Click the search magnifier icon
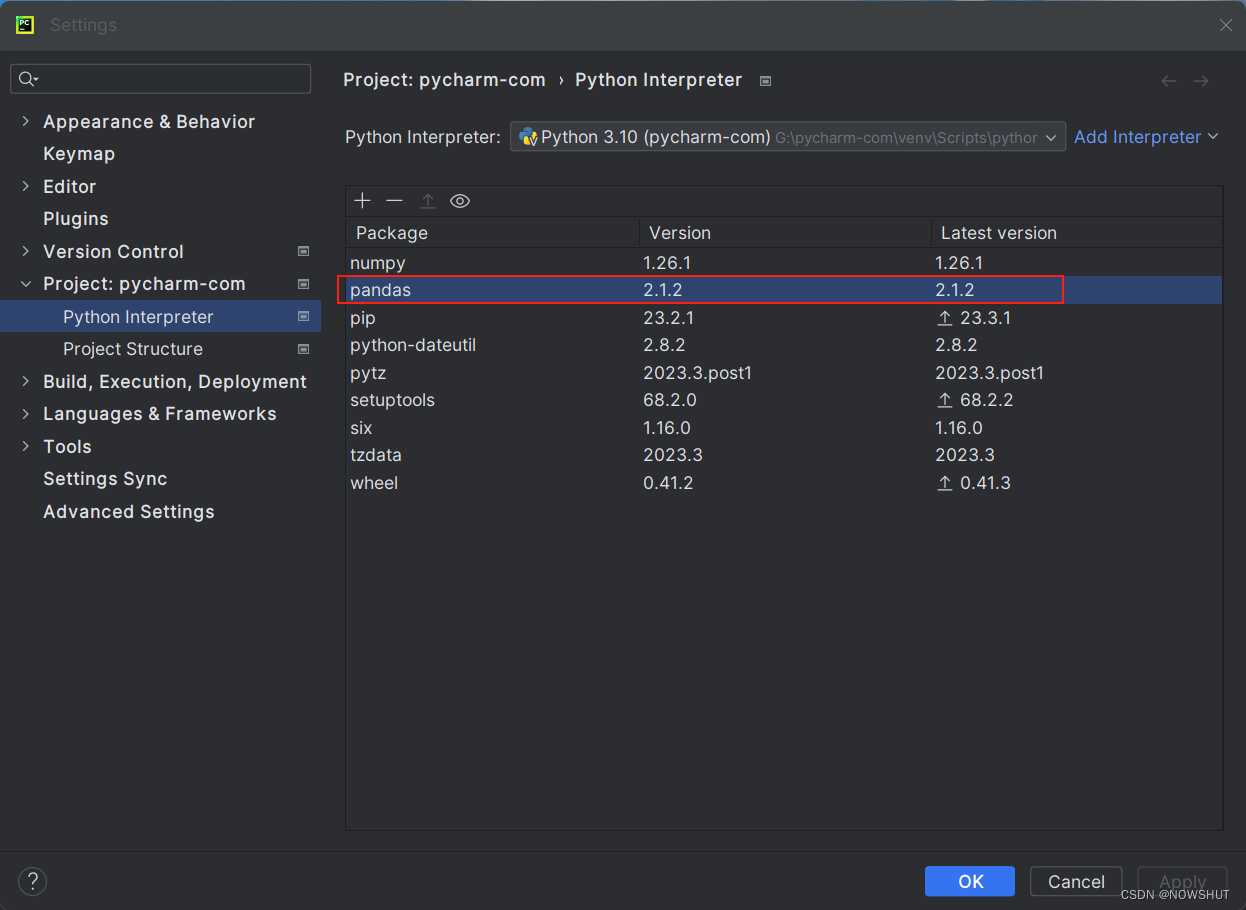This screenshot has height=910, width=1246. [28, 79]
